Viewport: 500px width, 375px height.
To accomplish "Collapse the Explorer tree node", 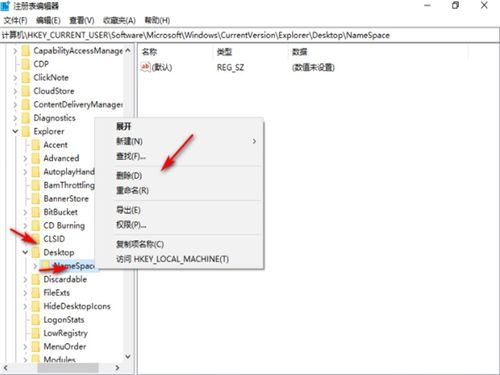I will pos(15,131).
